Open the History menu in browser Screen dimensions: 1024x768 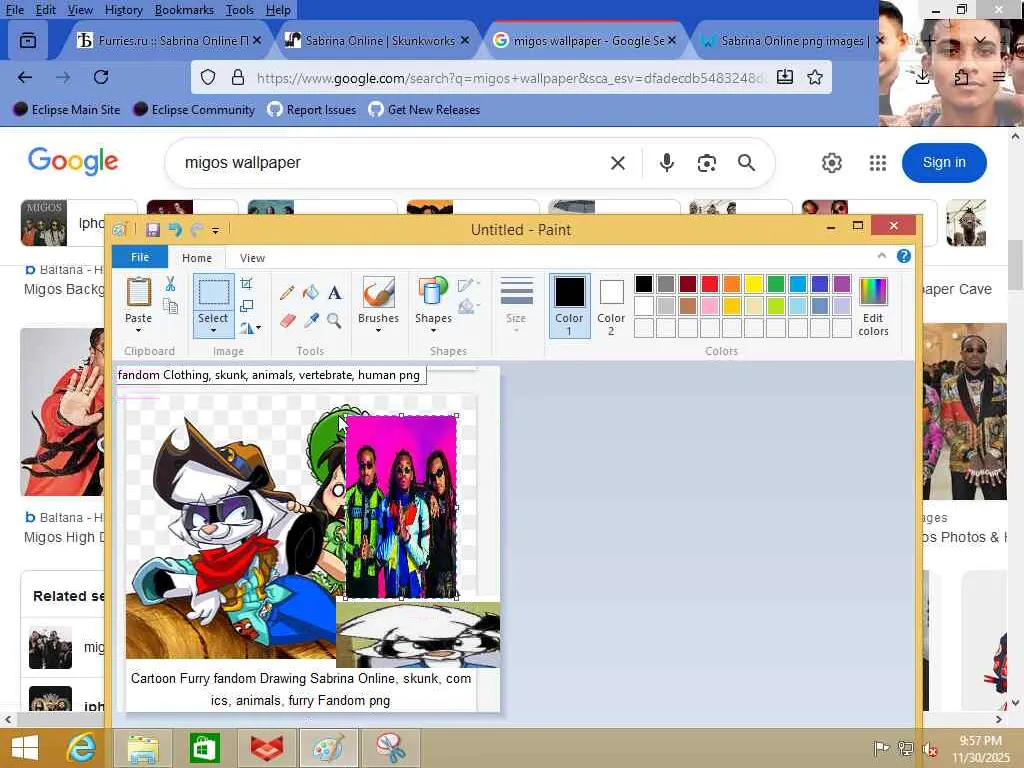123,10
